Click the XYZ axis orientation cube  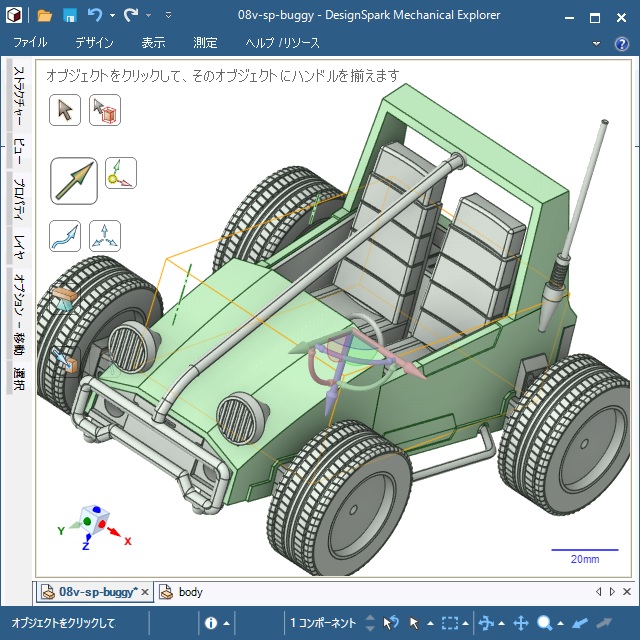[98, 521]
